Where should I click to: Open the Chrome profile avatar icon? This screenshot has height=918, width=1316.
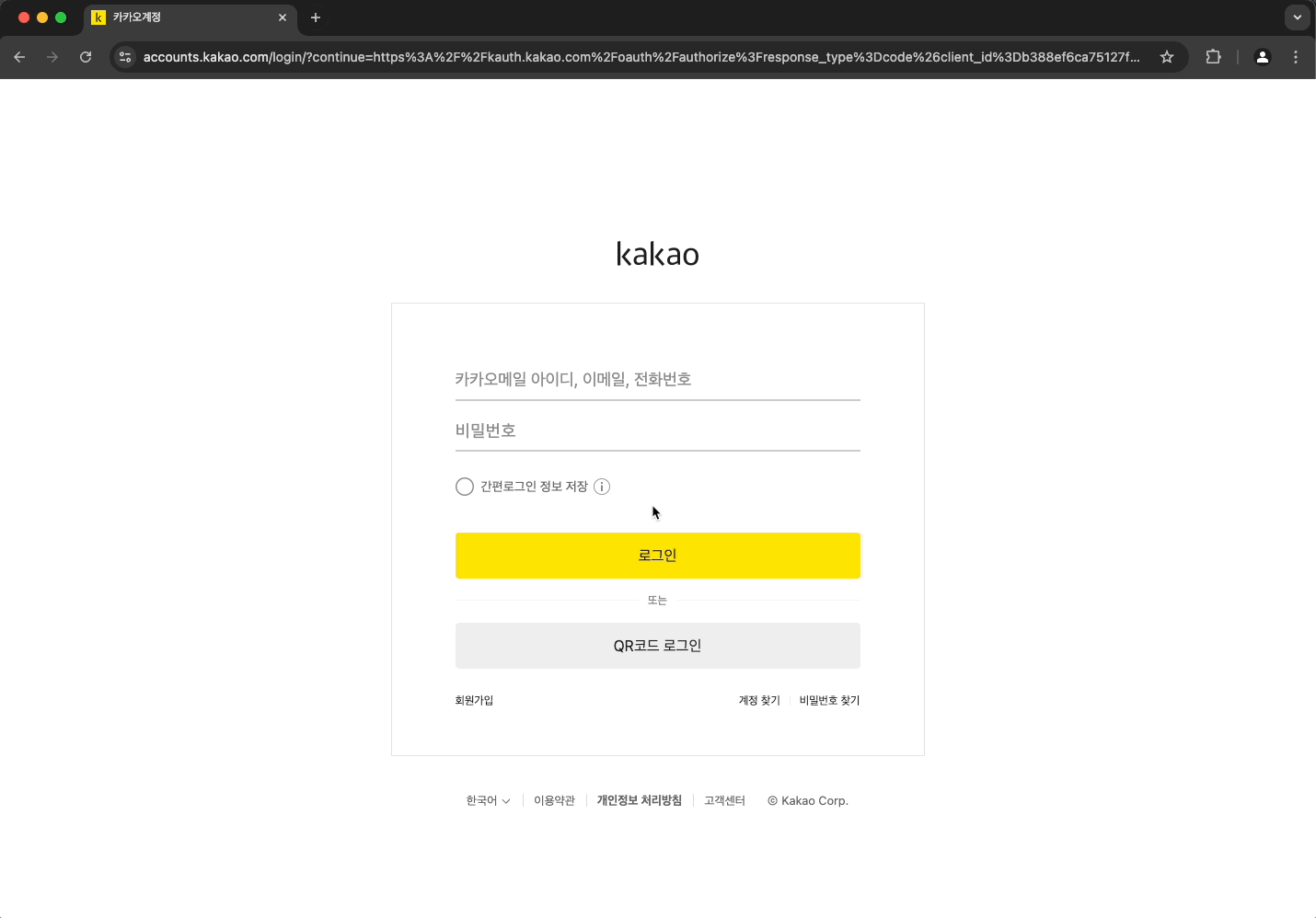[1263, 57]
